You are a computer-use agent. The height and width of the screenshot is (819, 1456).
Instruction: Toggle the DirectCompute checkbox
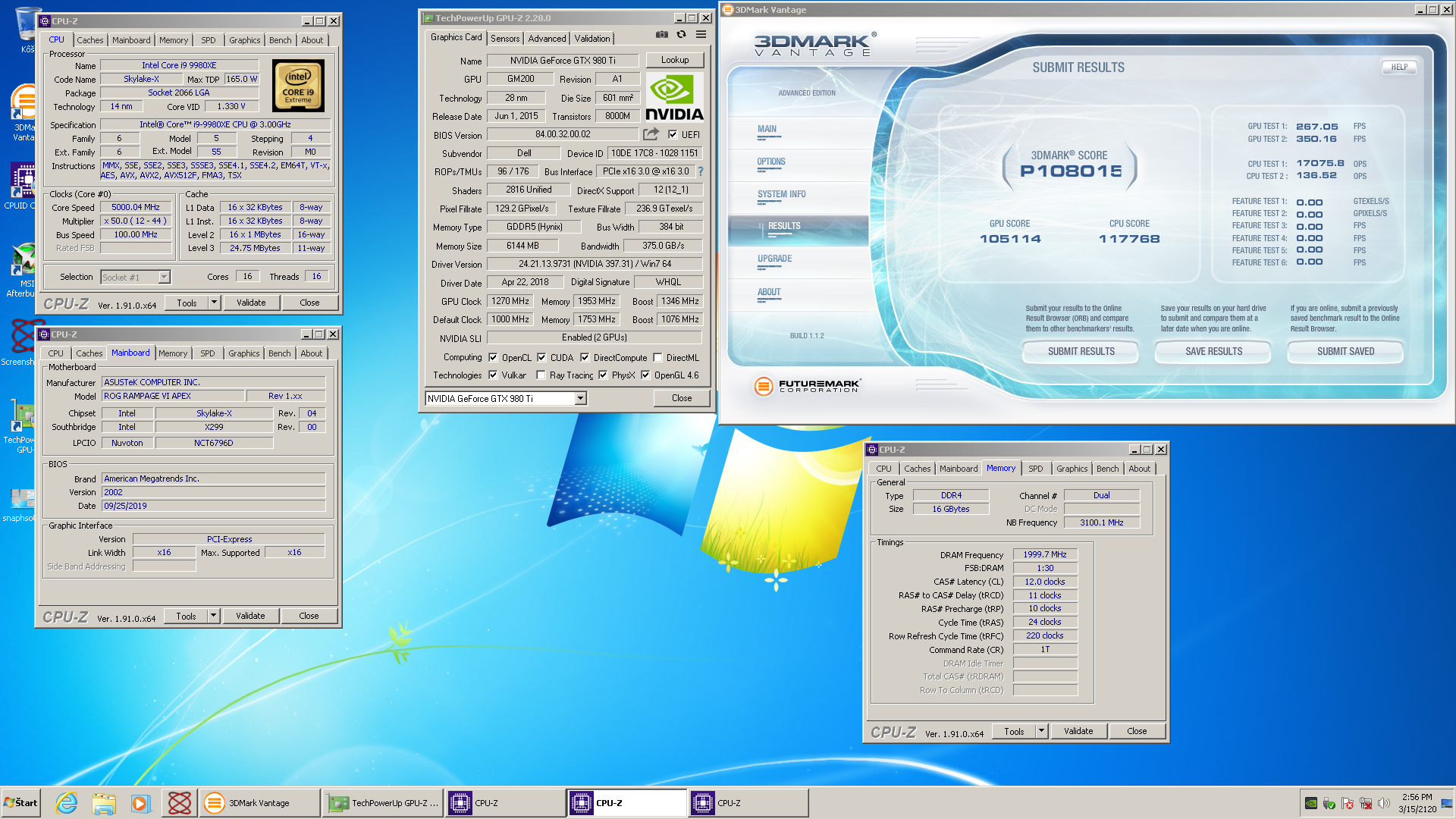point(585,357)
